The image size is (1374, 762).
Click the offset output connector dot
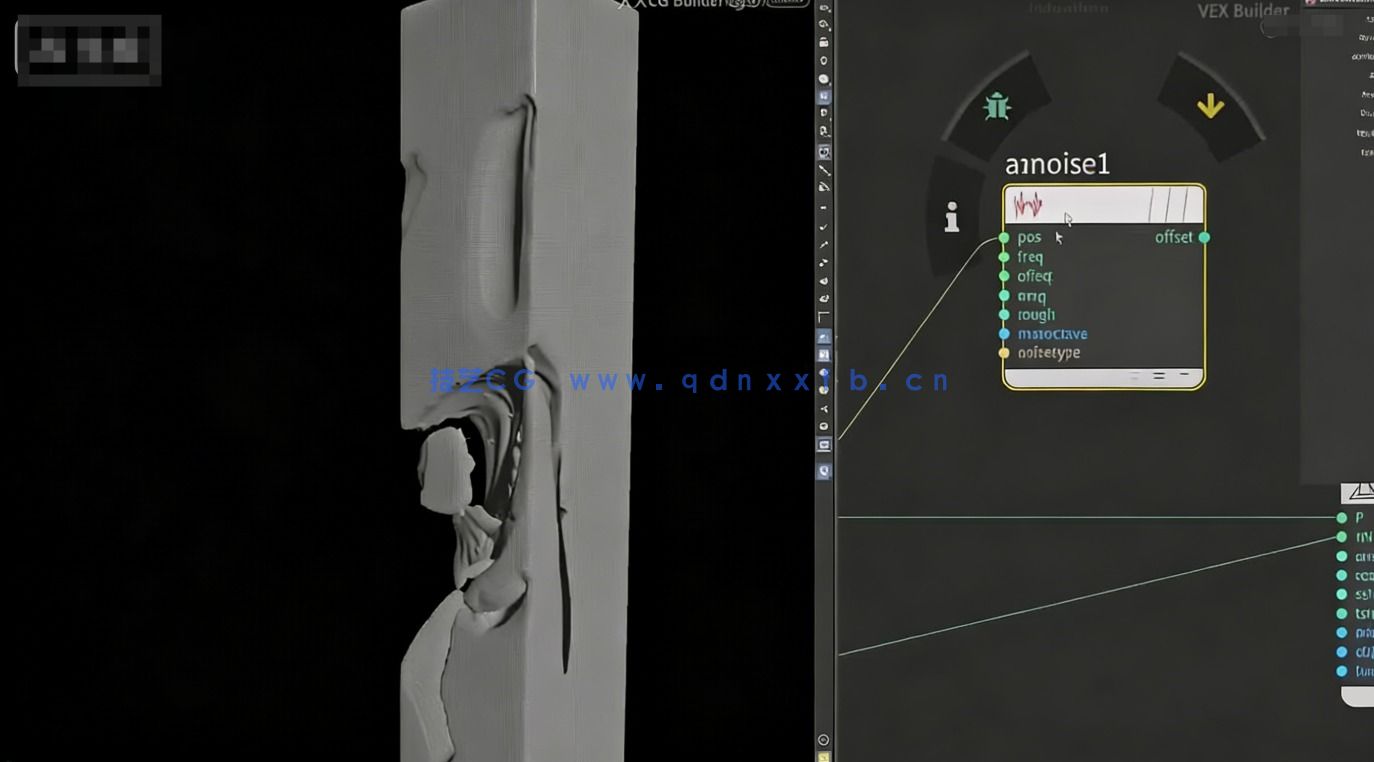point(1204,237)
